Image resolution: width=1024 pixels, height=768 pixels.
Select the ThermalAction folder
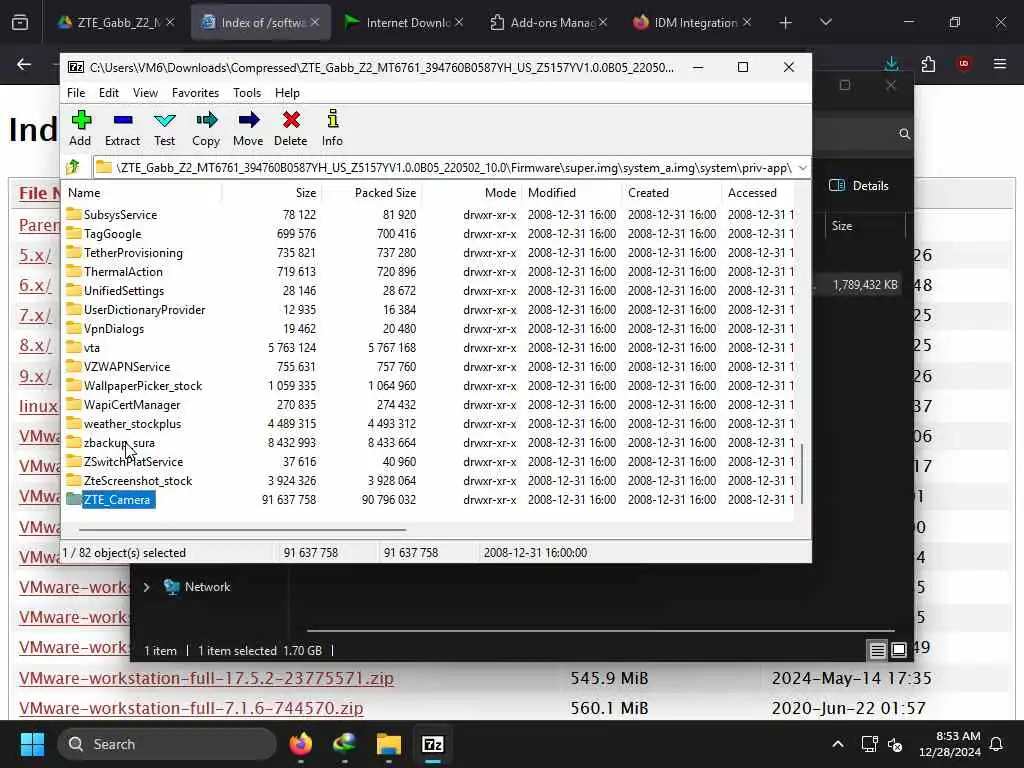(123, 271)
